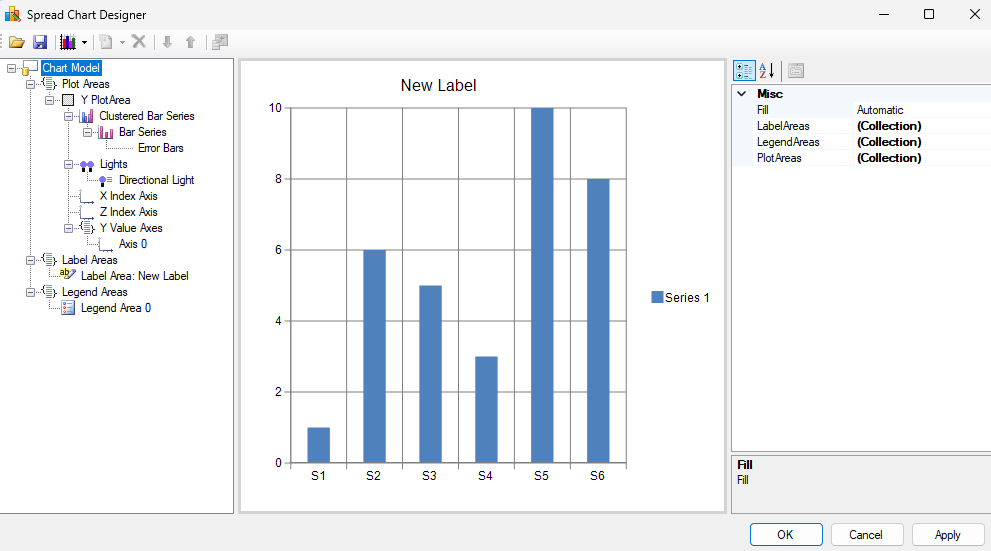Select Z Index Axis tree item

[x=128, y=212]
